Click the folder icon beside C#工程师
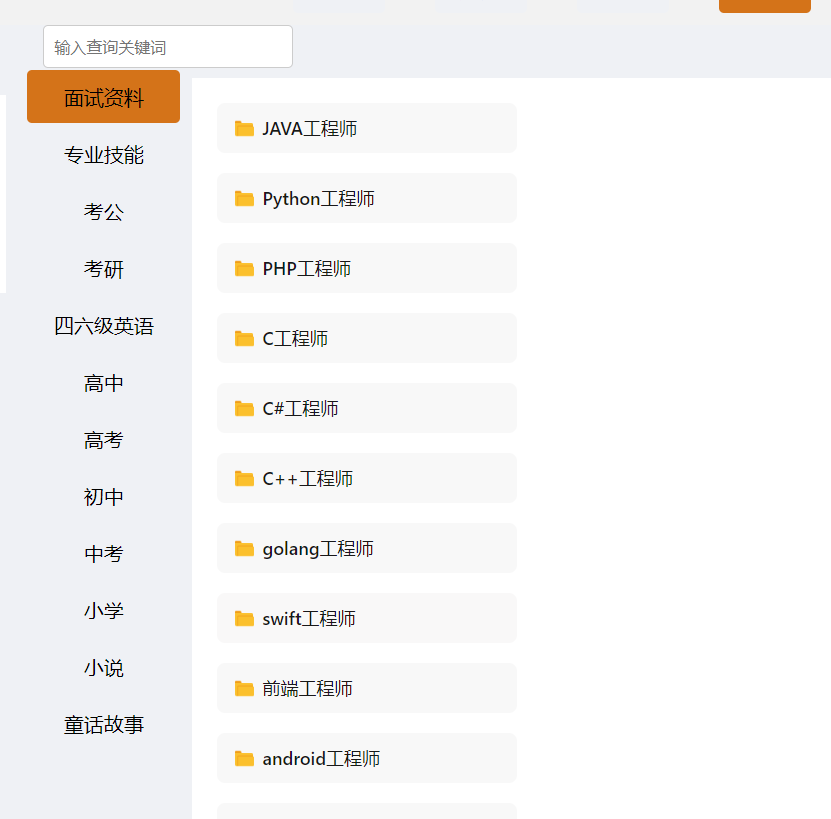 (244, 408)
